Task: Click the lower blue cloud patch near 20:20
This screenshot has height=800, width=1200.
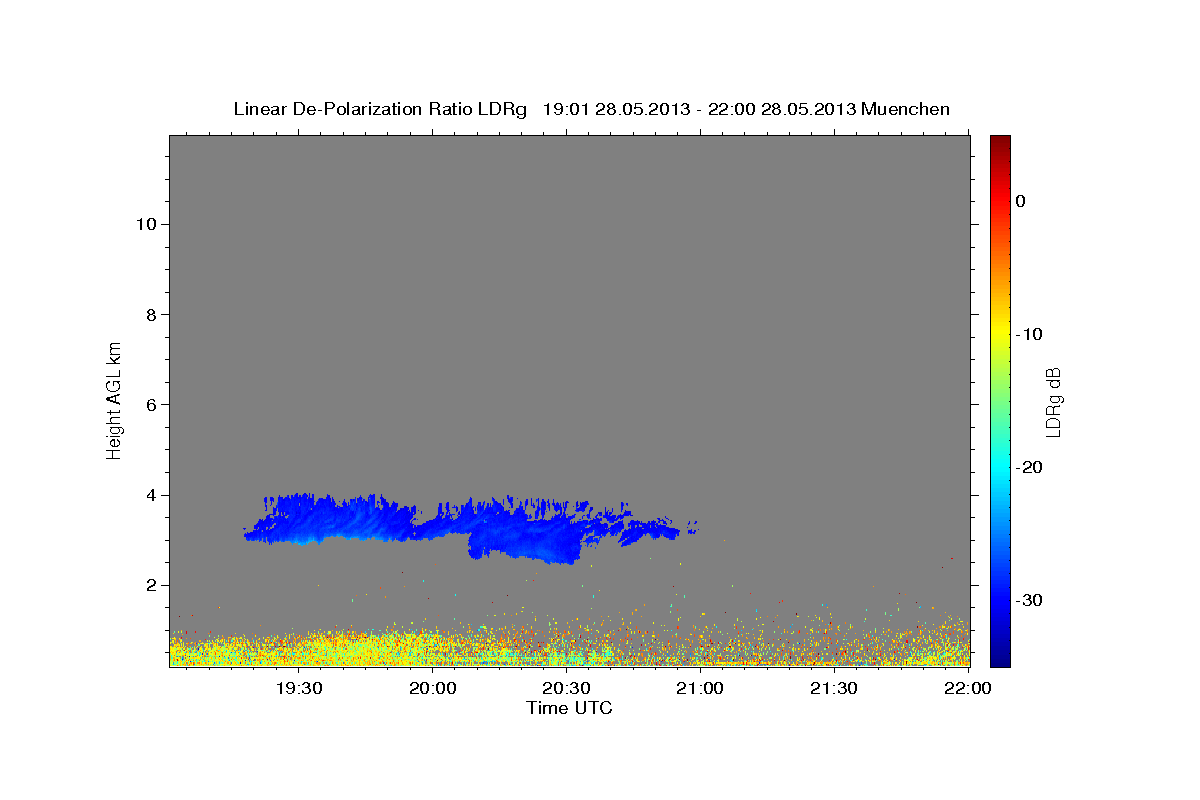Action: (x=525, y=542)
